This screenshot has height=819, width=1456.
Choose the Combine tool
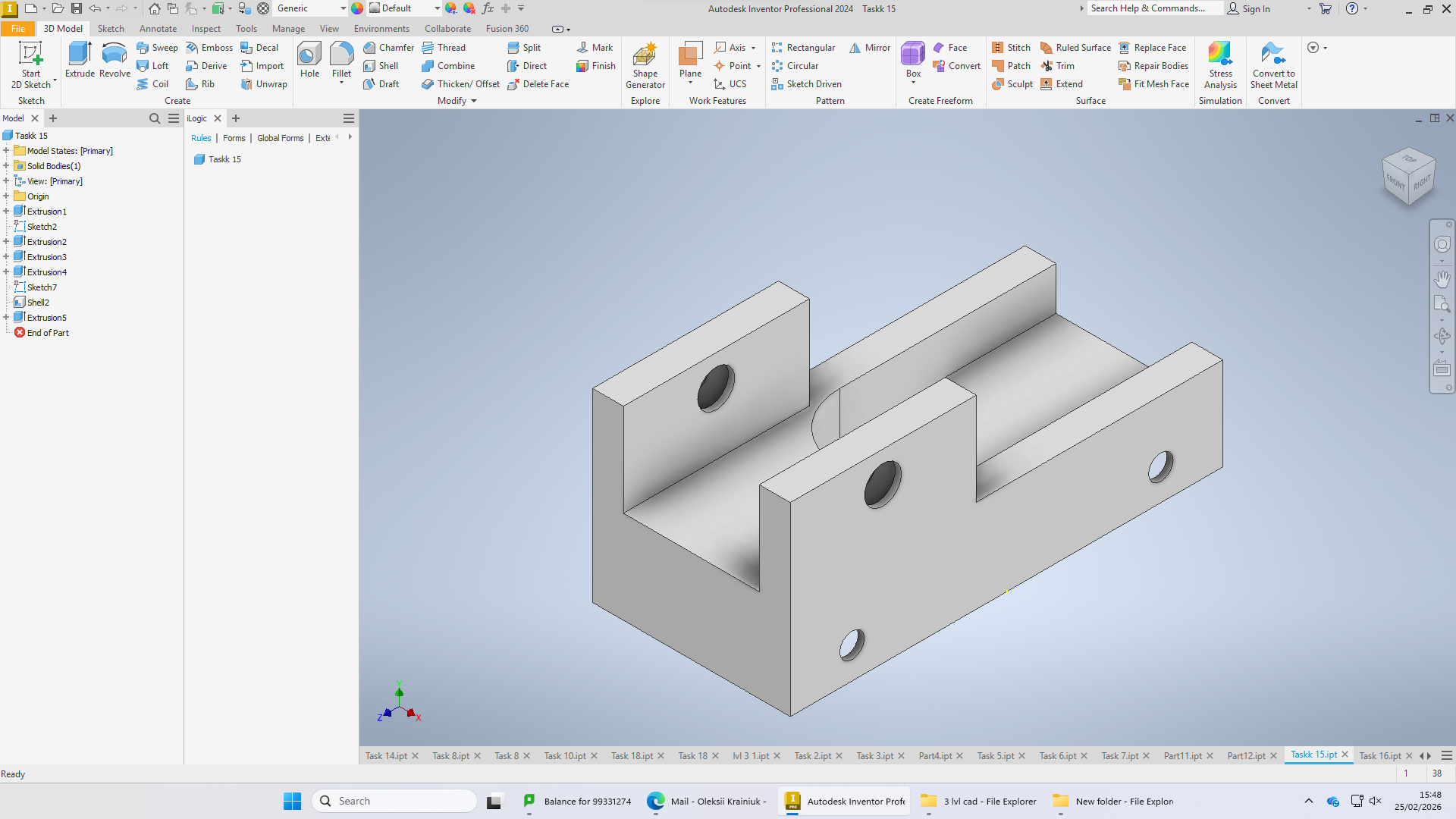pos(448,66)
